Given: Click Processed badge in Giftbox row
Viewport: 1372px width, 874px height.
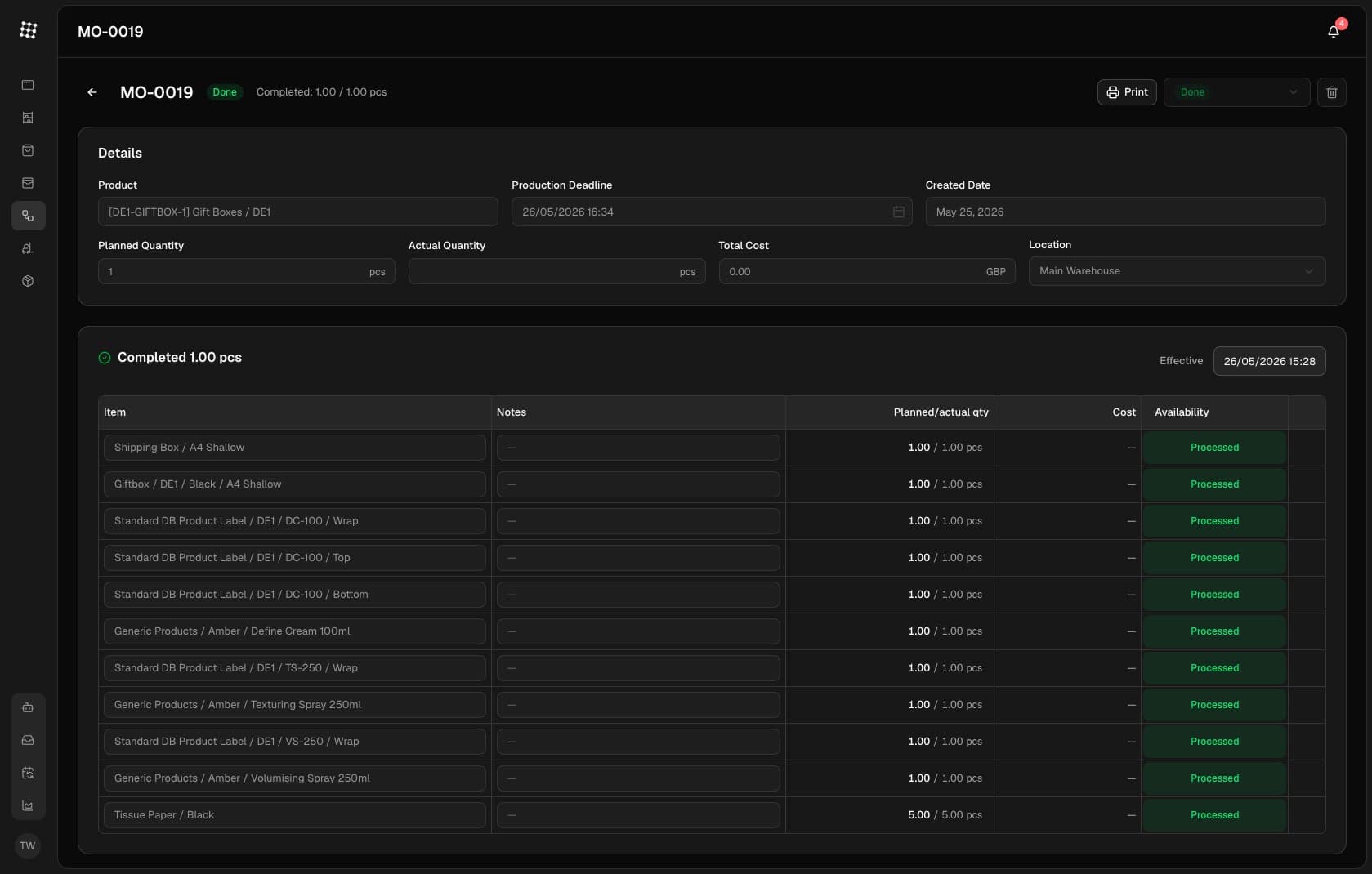Looking at the screenshot, I should (x=1214, y=484).
